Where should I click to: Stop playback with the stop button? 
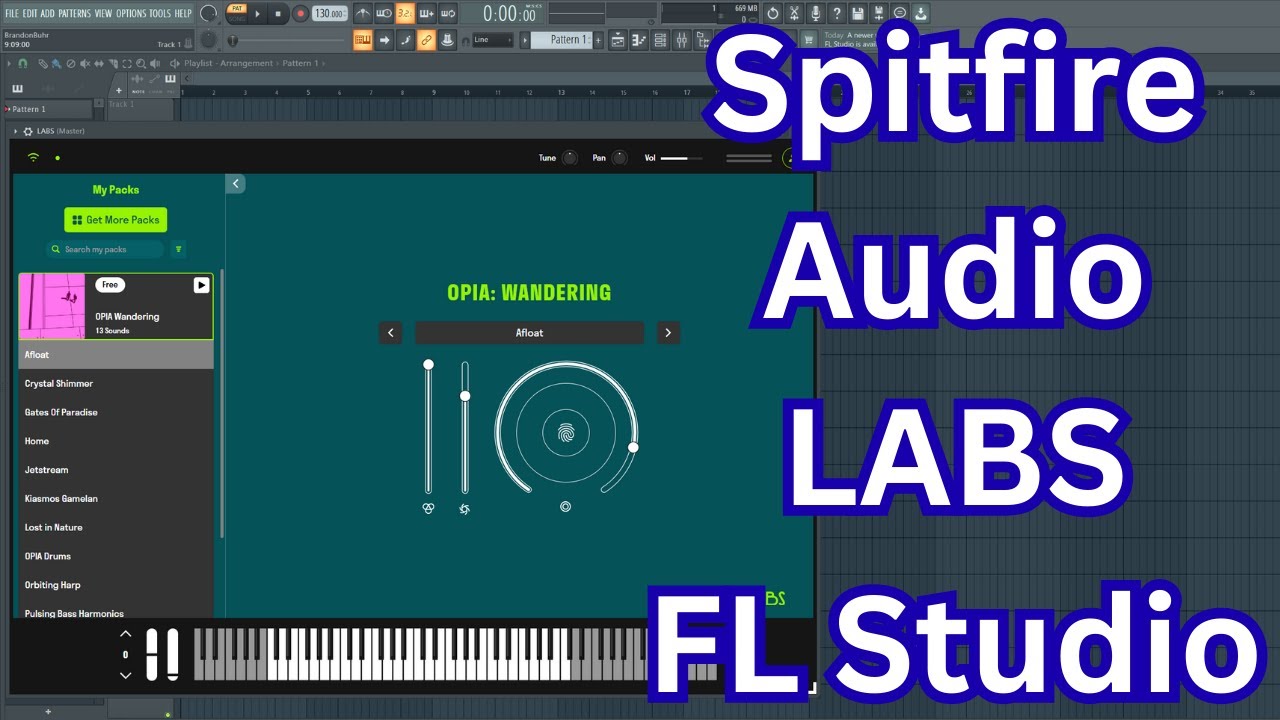click(278, 14)
